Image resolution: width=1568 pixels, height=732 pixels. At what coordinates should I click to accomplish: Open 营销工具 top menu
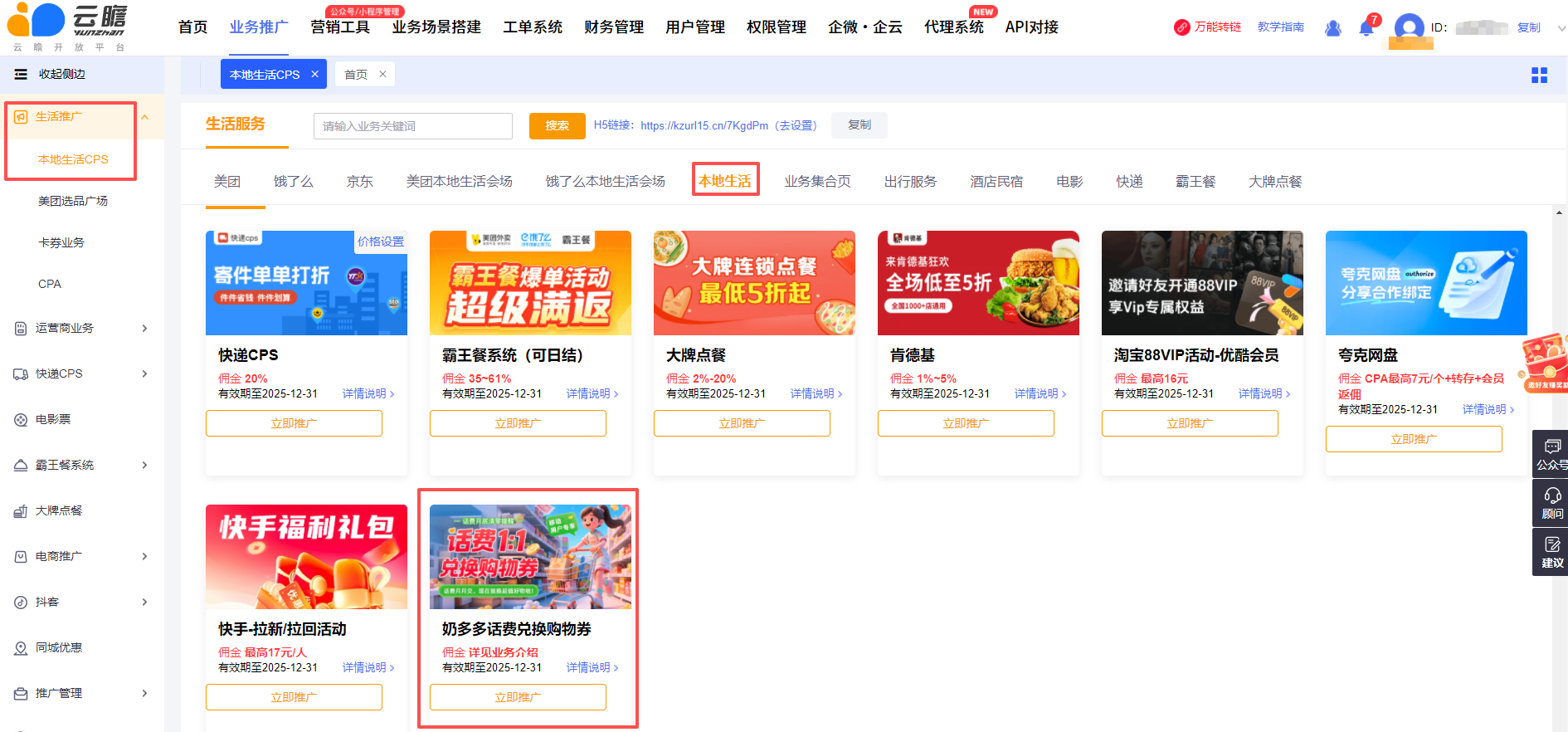340,27
